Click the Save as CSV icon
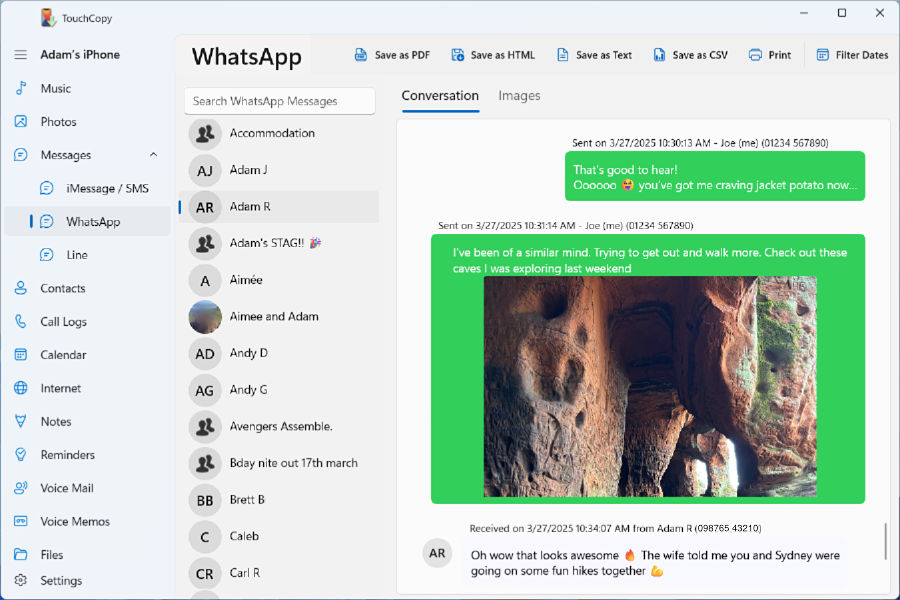 pos(659,55)
